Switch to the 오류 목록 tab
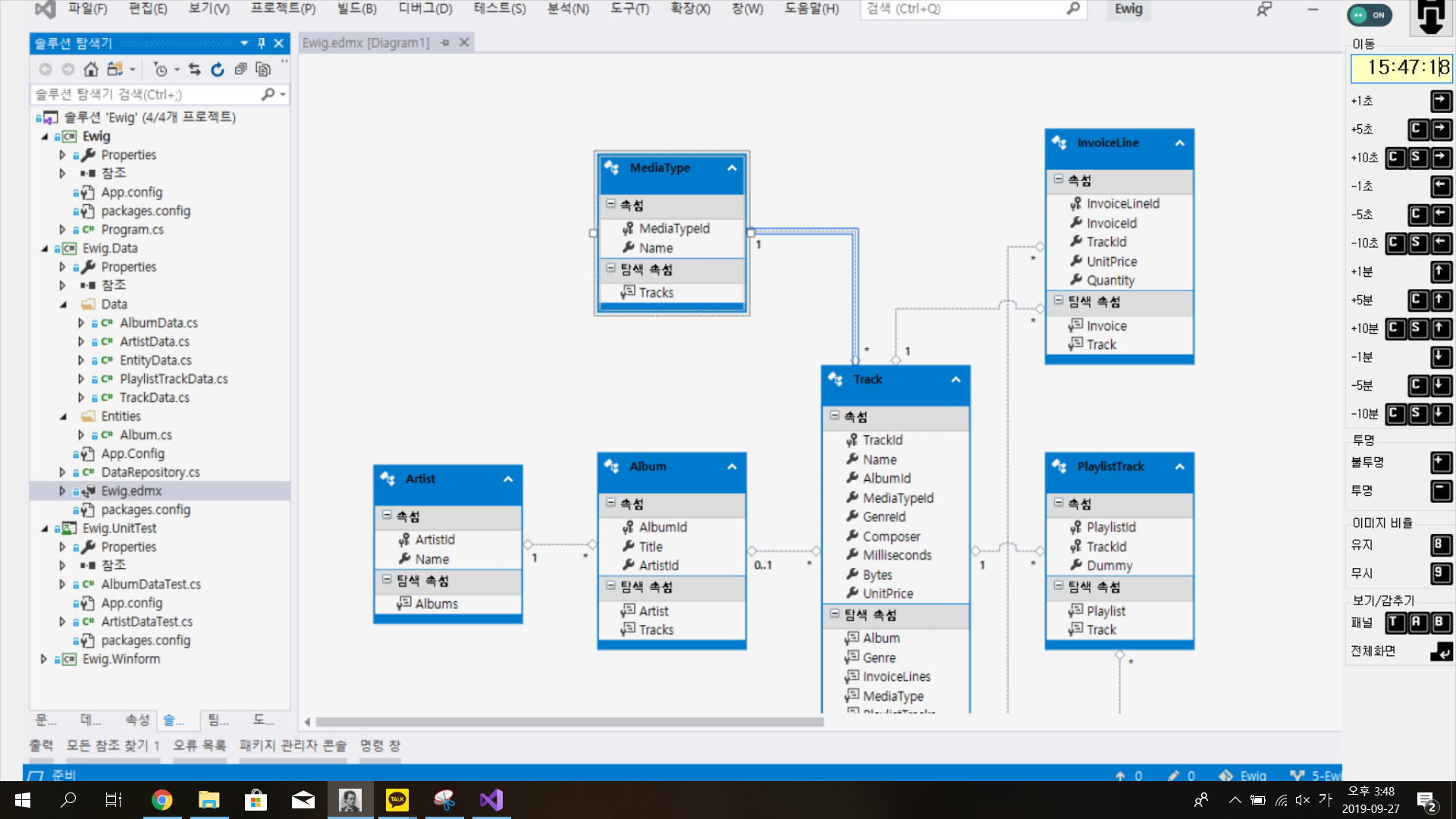 point(199,745)
